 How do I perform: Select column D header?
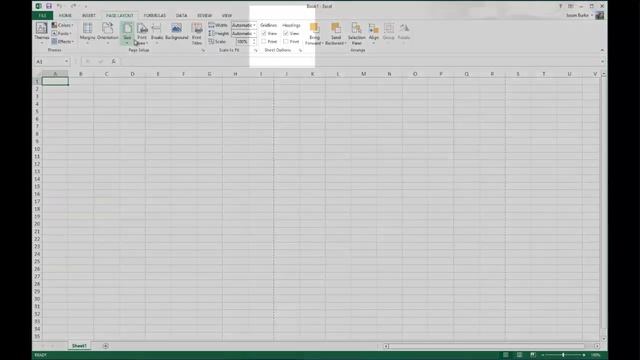click(x=132, y=74)
